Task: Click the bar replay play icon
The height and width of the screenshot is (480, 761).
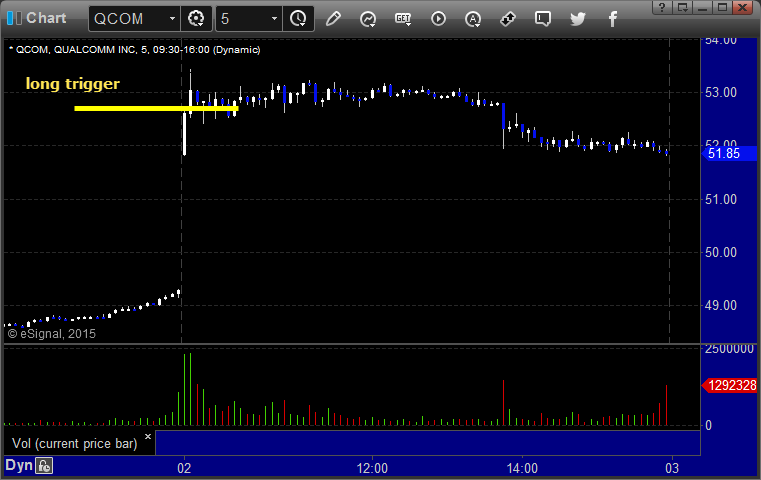Action: pyautogui.click(x=438, y=19)
